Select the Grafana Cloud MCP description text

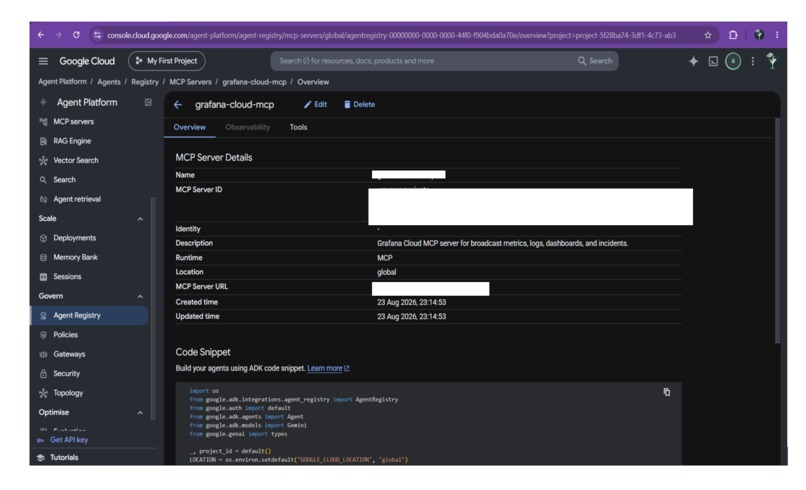point(502,244)
